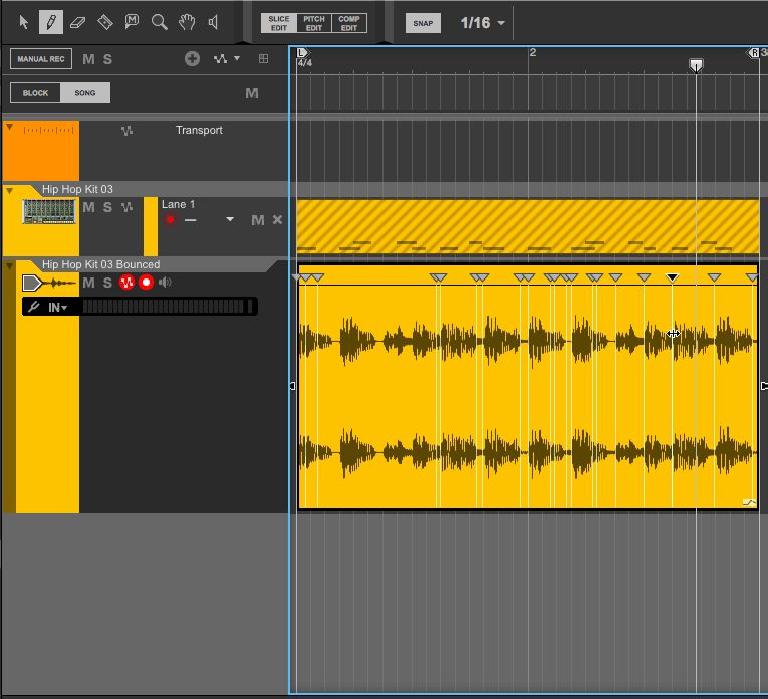
Task: Mute the Hip Hop Kit 03 Bounced track
Action: 88,283
